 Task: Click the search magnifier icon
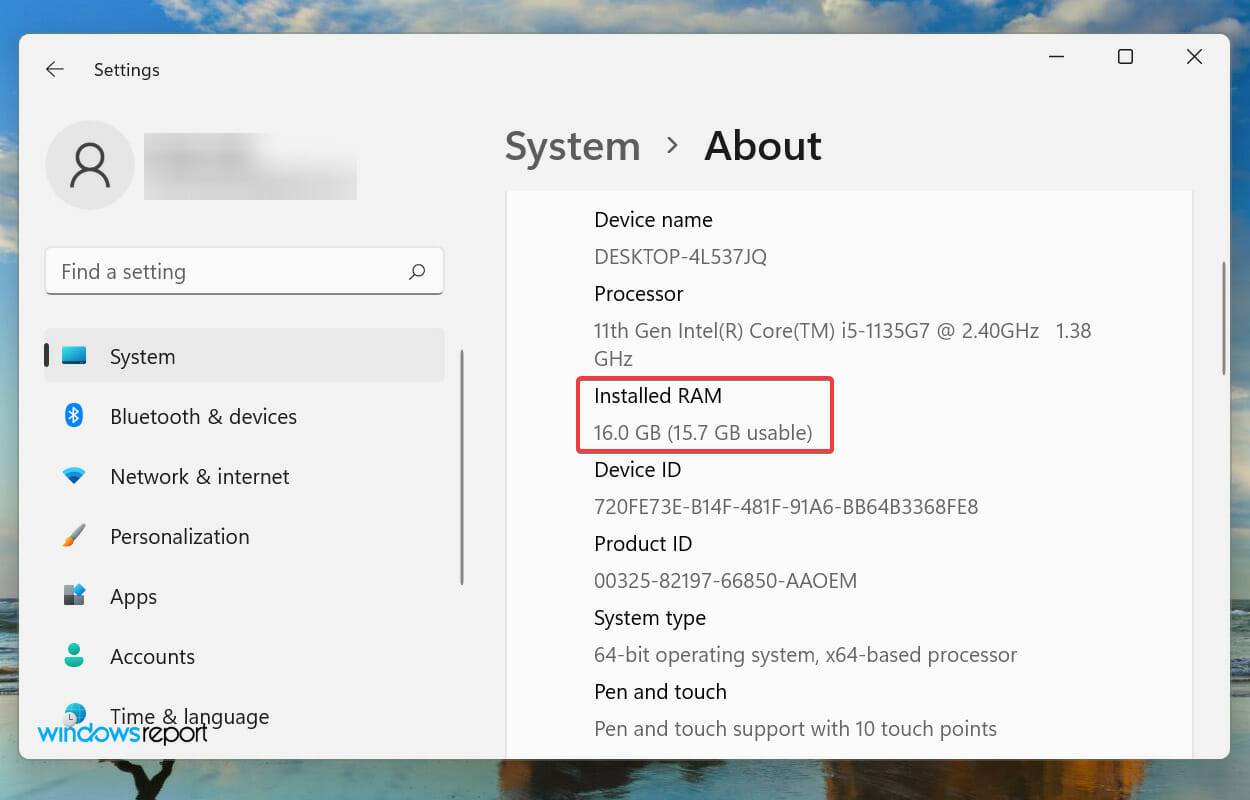pos(417,271)
